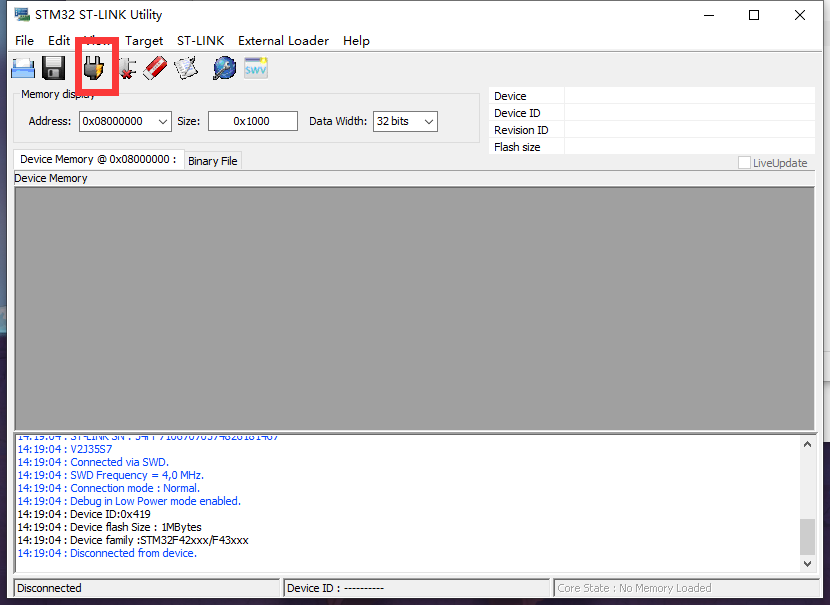Click the 'Device ID' label in device info panel
Screen dimensions: 830x605
click(517, 113)
